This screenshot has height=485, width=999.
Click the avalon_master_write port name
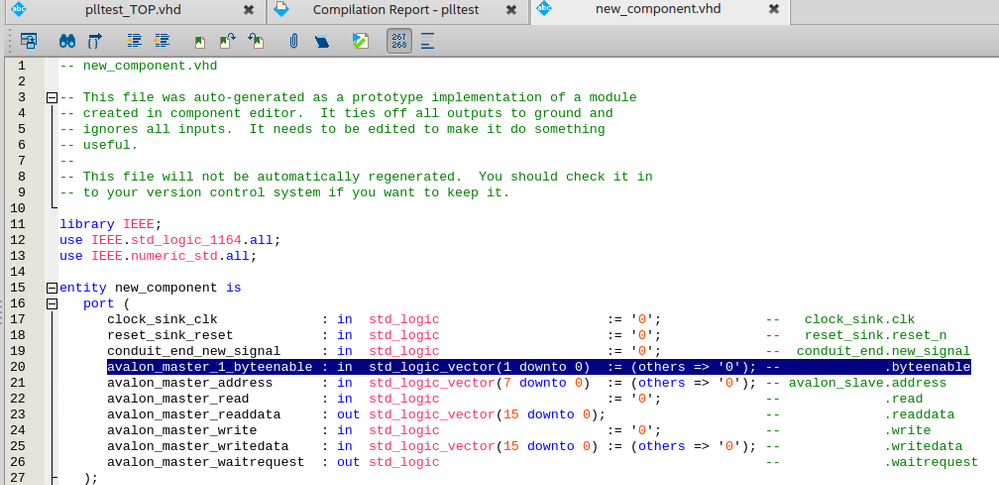[182, 430]
